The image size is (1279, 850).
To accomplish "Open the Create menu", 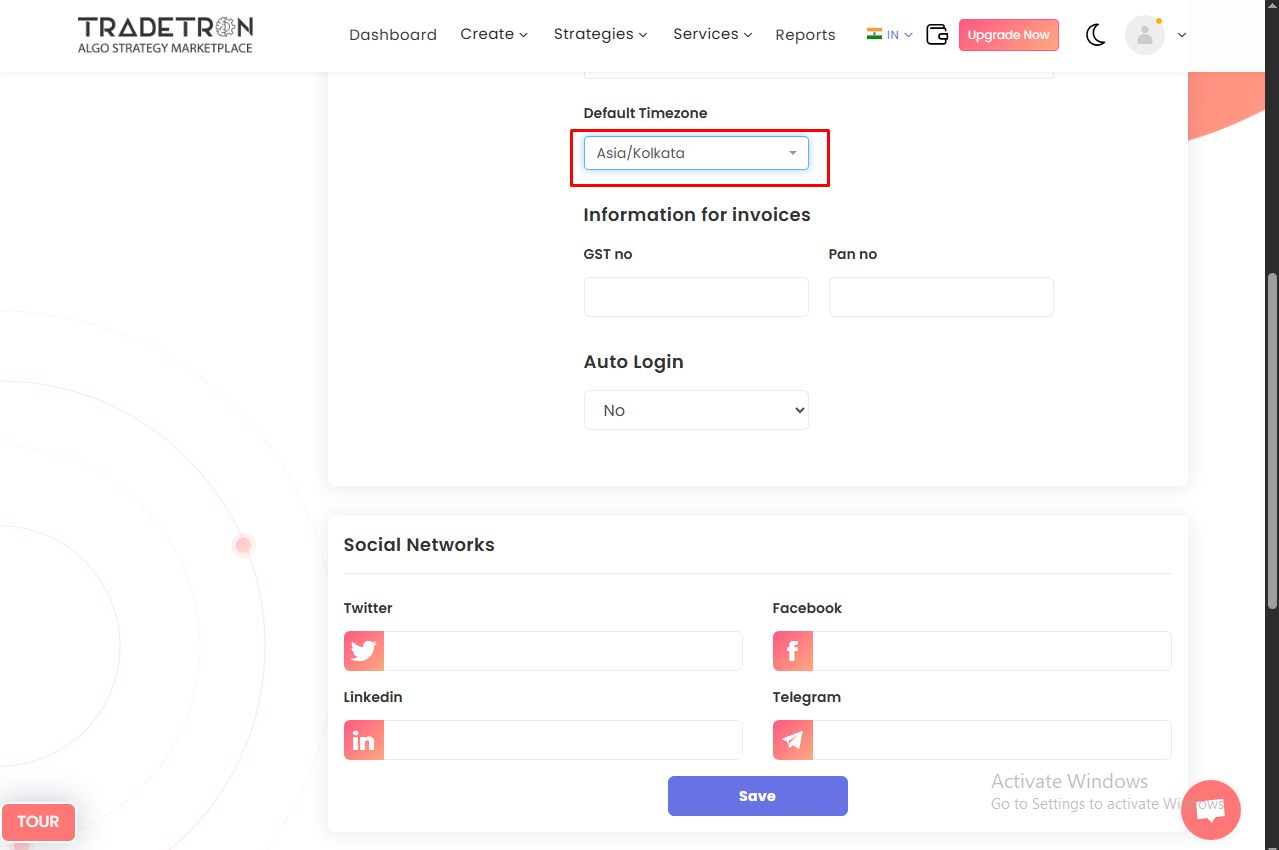I will pos(494,34).
